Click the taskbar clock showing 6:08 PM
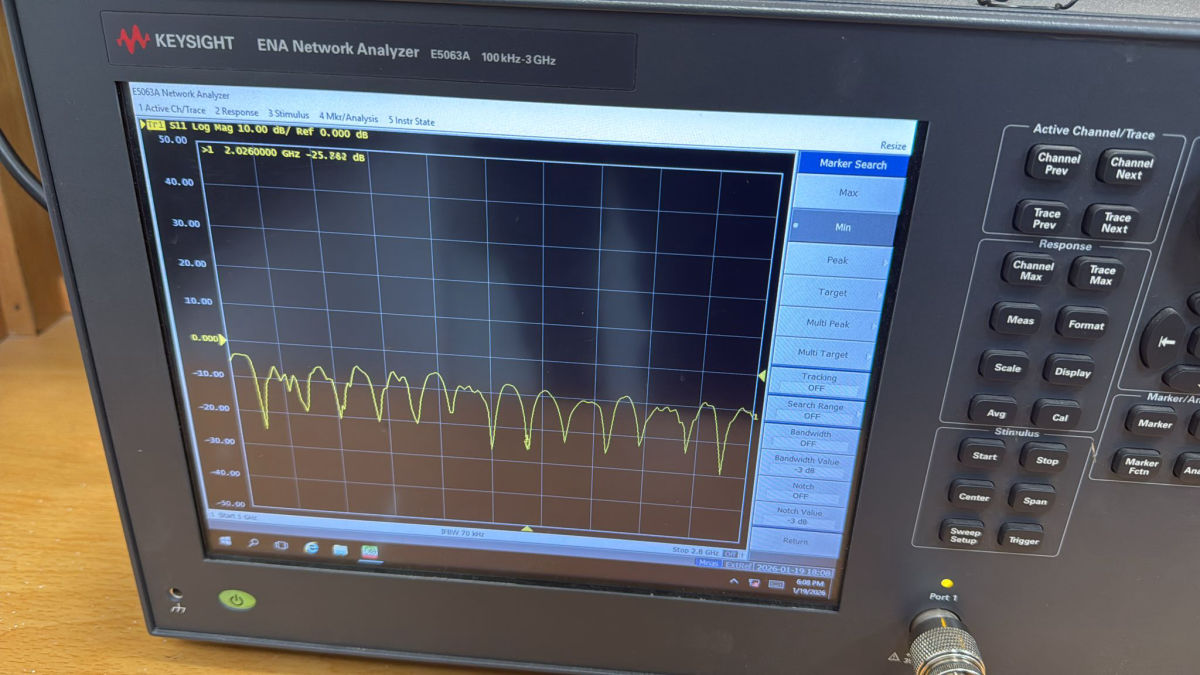Image resolution: width=1200 pixels, height=675 pixels. coord(810,587)
